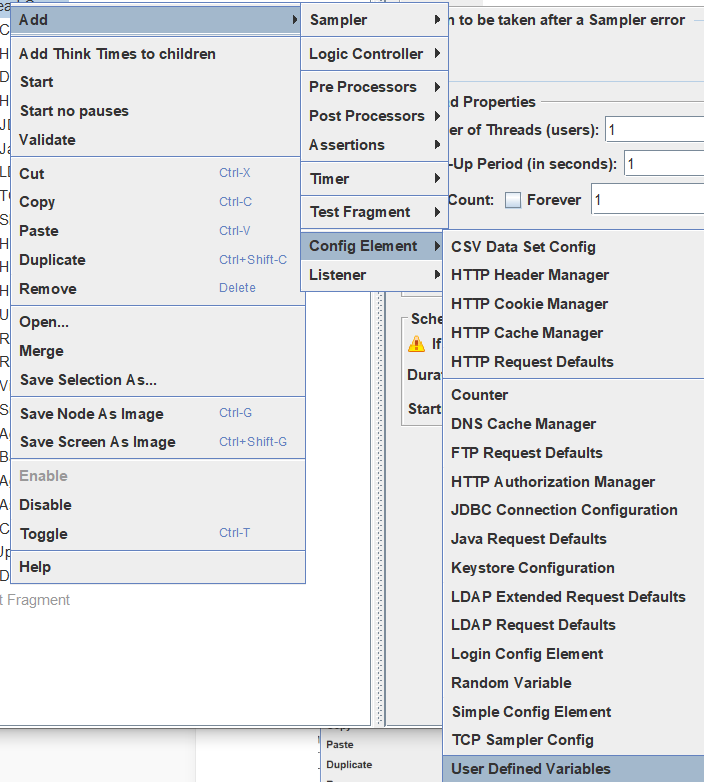
Task: Remove the selected element
Action: pos(158,289)
